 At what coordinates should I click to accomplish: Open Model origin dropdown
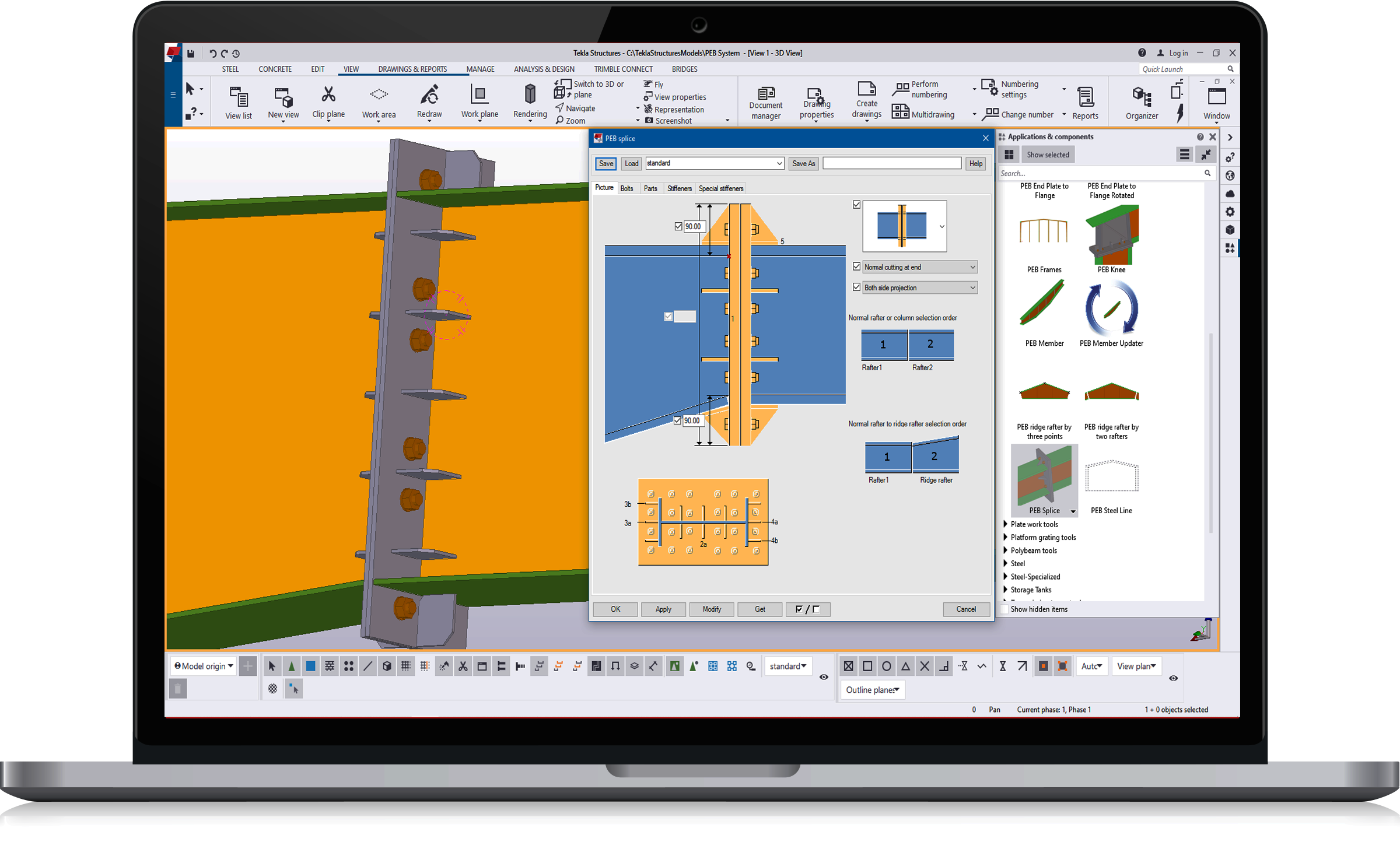[204, 666]
